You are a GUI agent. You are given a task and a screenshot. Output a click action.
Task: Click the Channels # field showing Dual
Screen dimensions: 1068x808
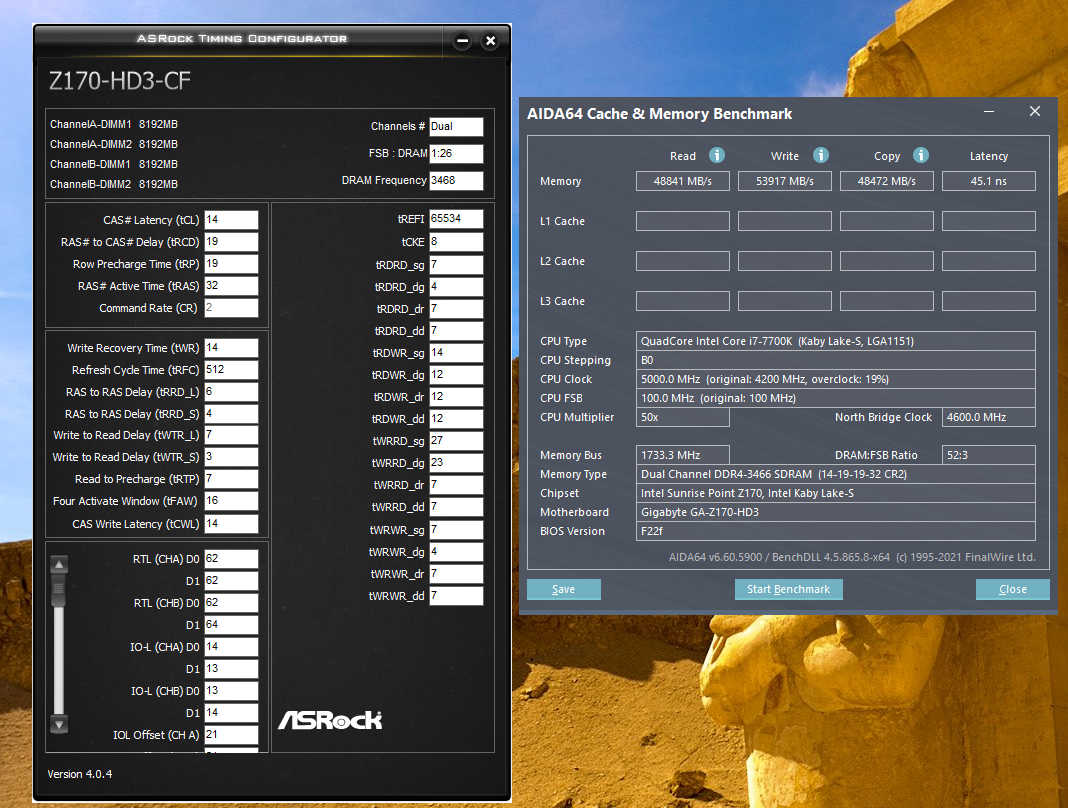click(456, 127)
